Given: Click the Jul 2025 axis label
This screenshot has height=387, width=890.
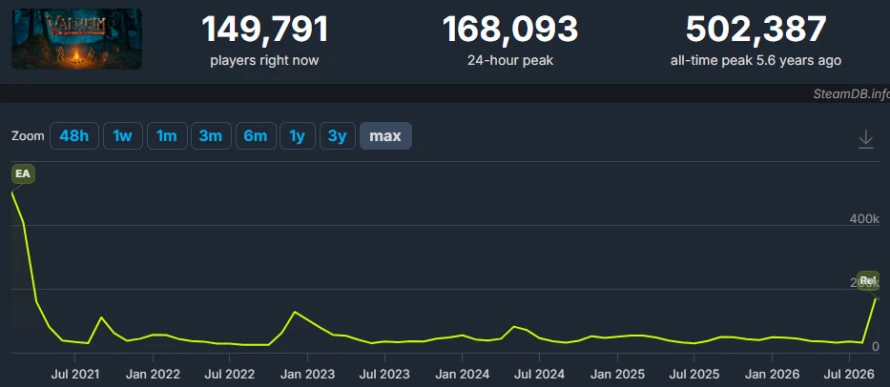Looking at the screenshot, I should (694, 375).
